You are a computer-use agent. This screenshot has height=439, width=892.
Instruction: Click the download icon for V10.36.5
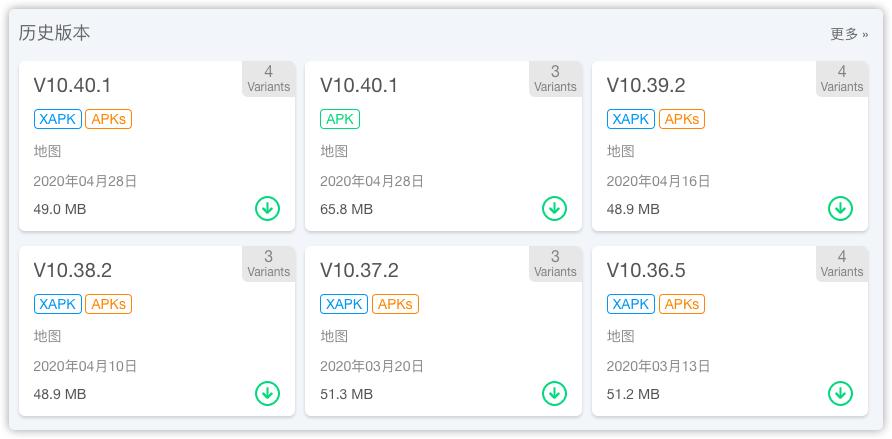point(840,393)
